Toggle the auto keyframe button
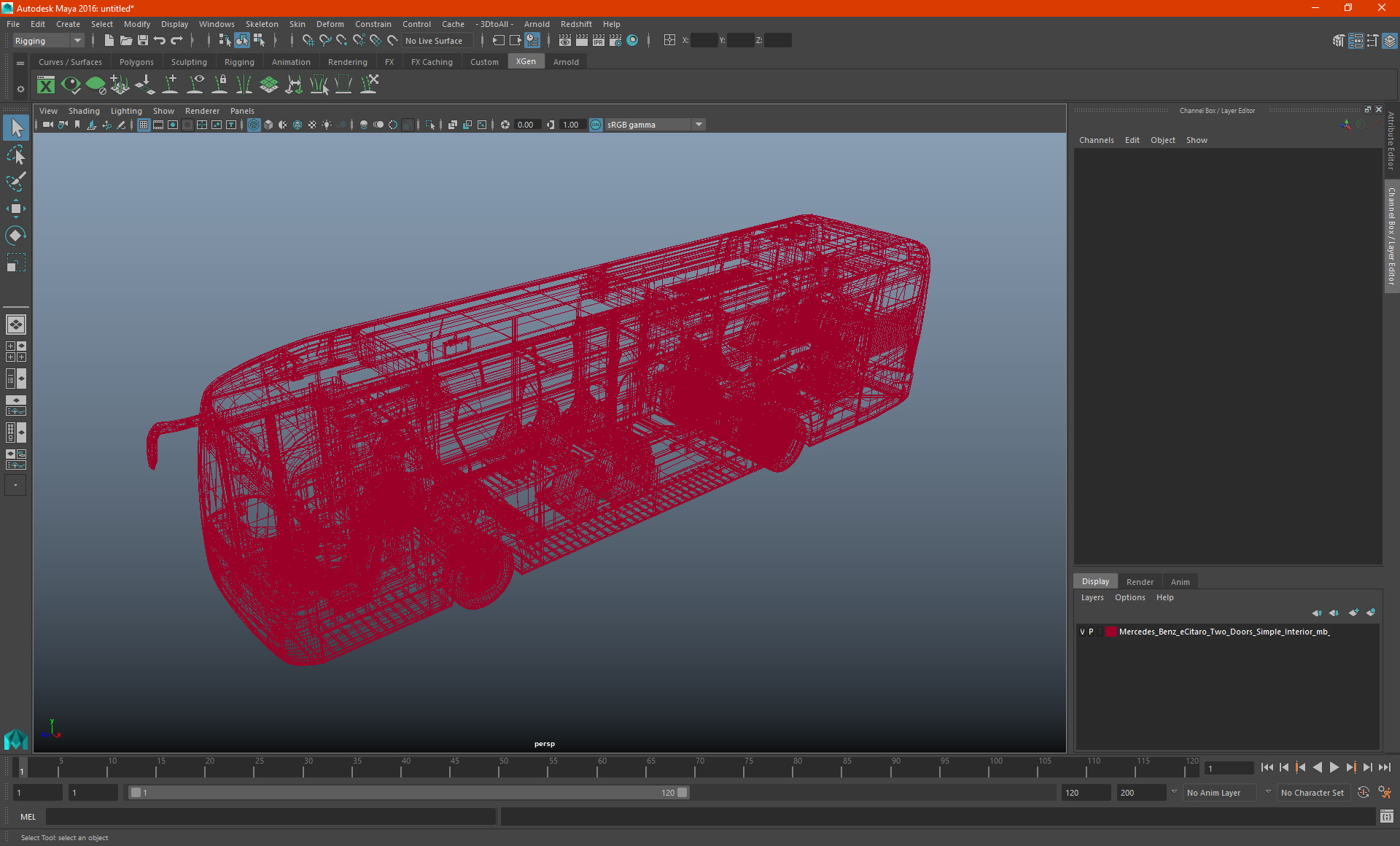1400x846 pixels. [x=1363, y=793]
